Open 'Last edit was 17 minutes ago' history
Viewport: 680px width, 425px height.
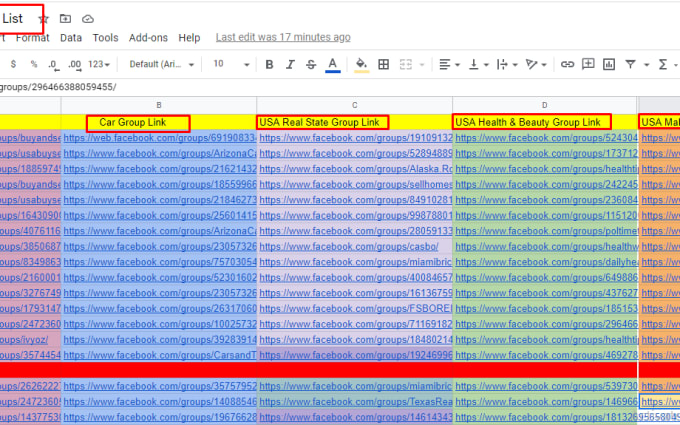[x=283, y=37]
